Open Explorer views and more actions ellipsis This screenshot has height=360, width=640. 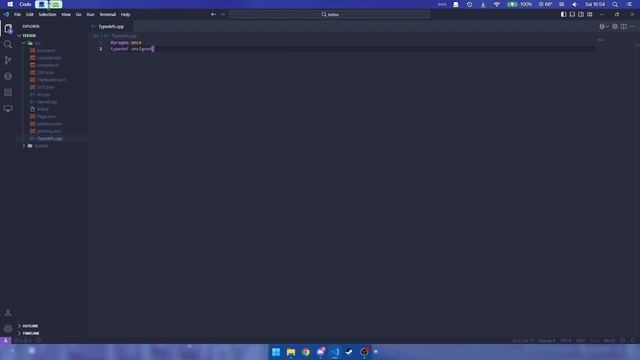point(80,26)
